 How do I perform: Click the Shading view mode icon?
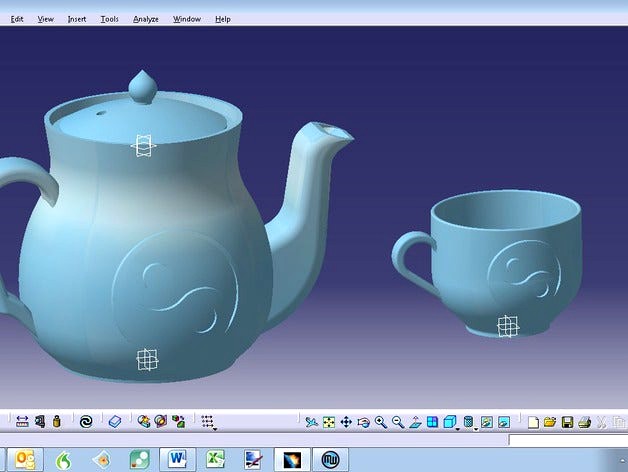[x=468, y=422]
